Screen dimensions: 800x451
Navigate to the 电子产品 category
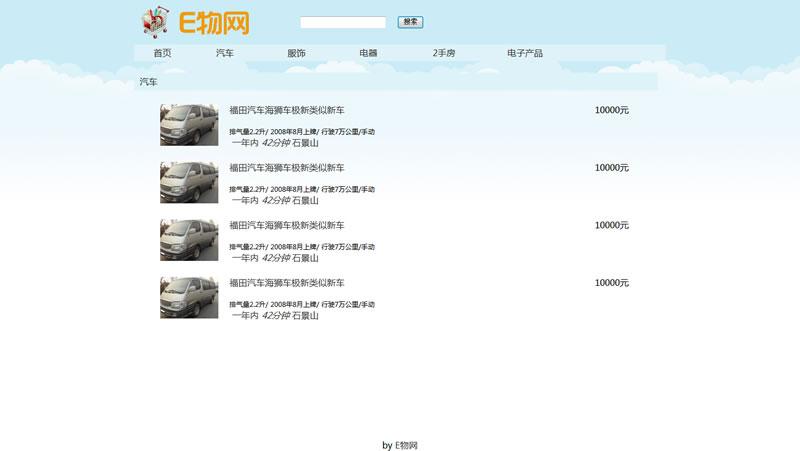point(525,53)
